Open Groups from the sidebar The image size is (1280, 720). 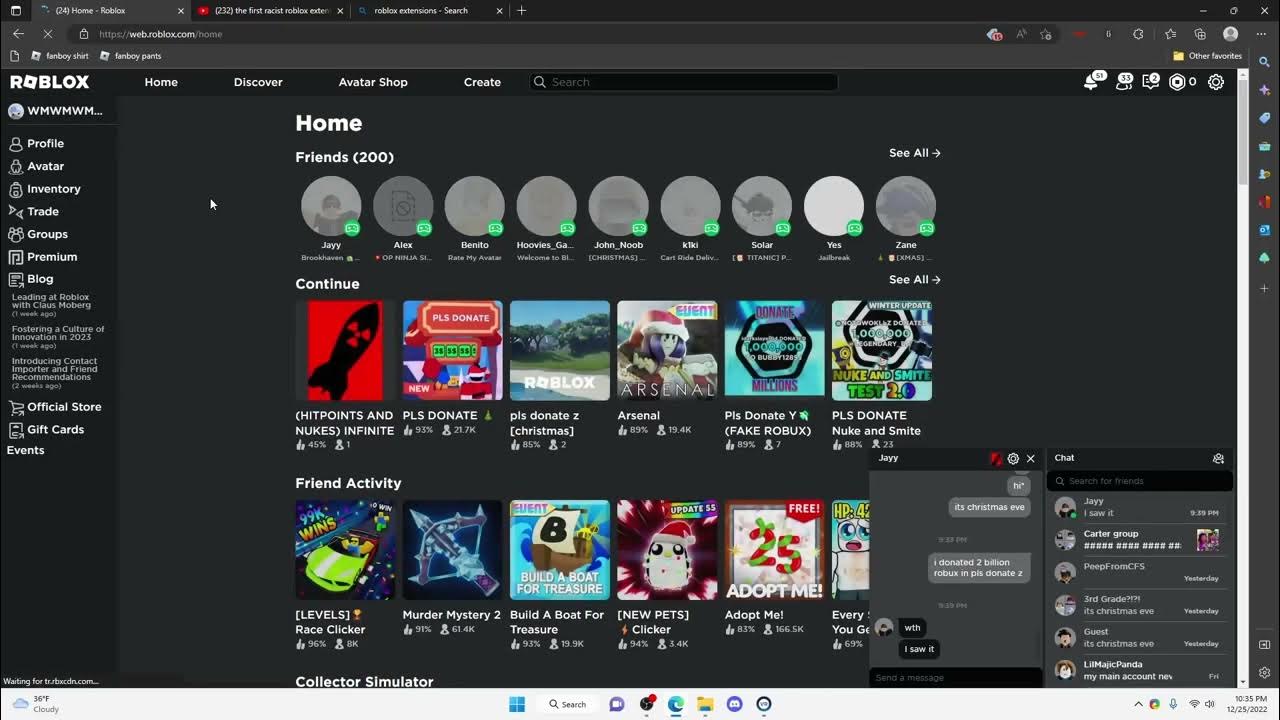(47, 234)
